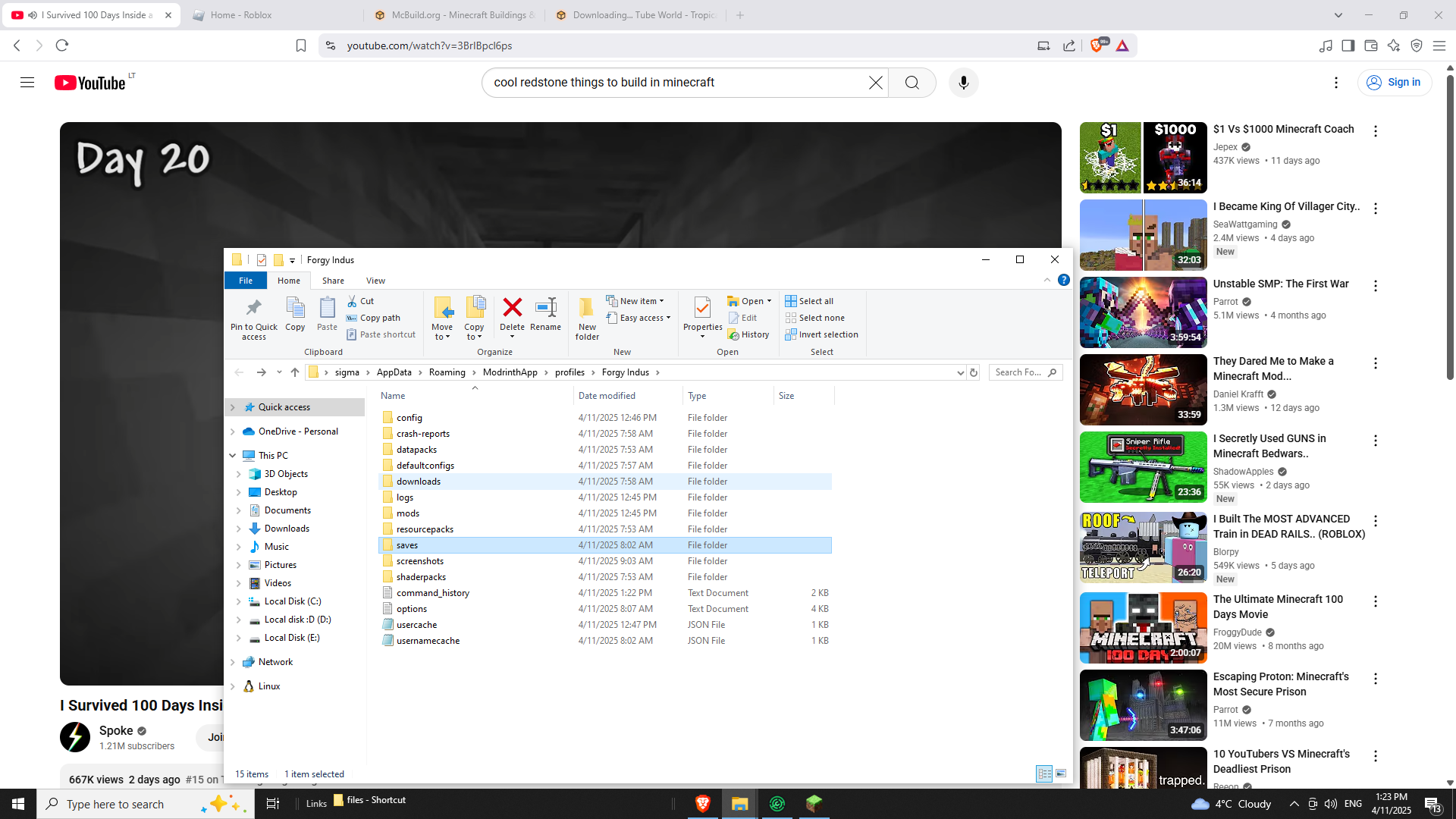Click Select none in ribbon
The width and height of the screenshot is (1456, 819).
(814, 318)
